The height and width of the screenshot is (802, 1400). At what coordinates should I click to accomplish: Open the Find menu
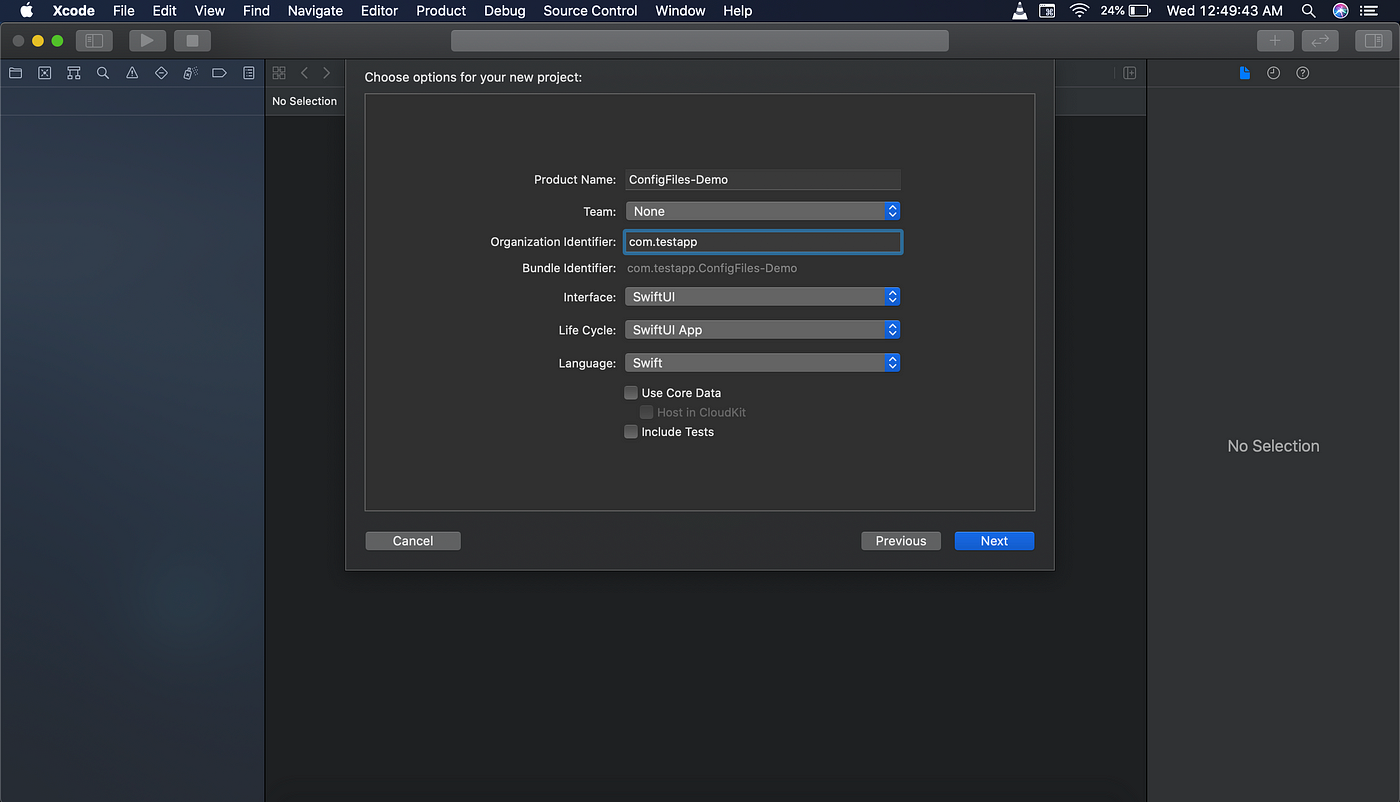click(x=256, y=11)
